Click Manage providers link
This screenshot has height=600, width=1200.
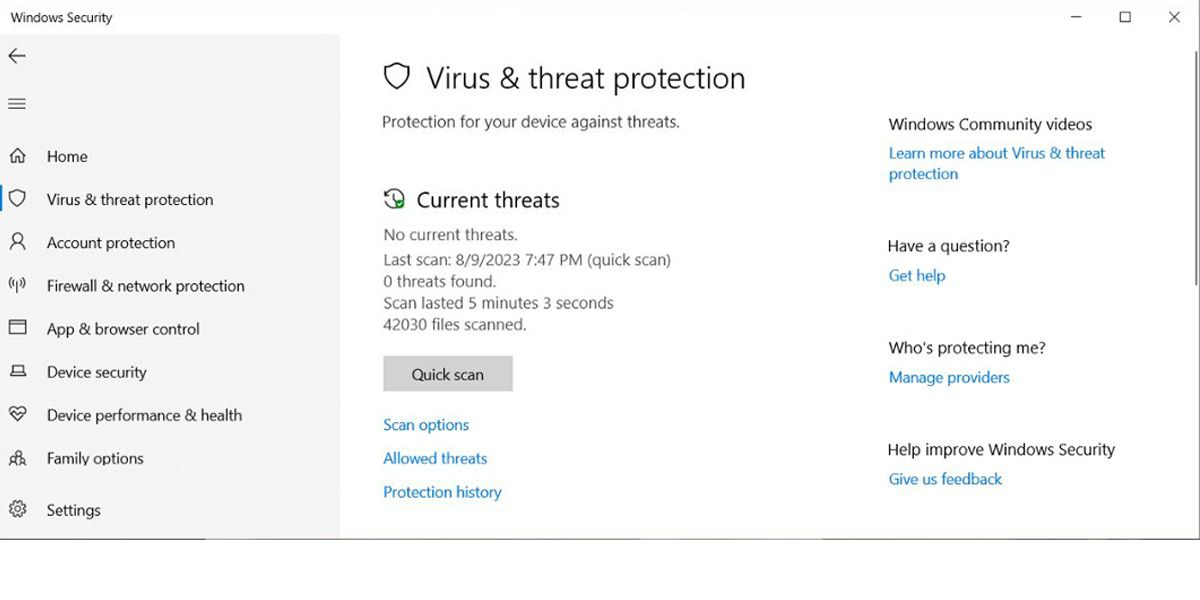tap(949, 377)
